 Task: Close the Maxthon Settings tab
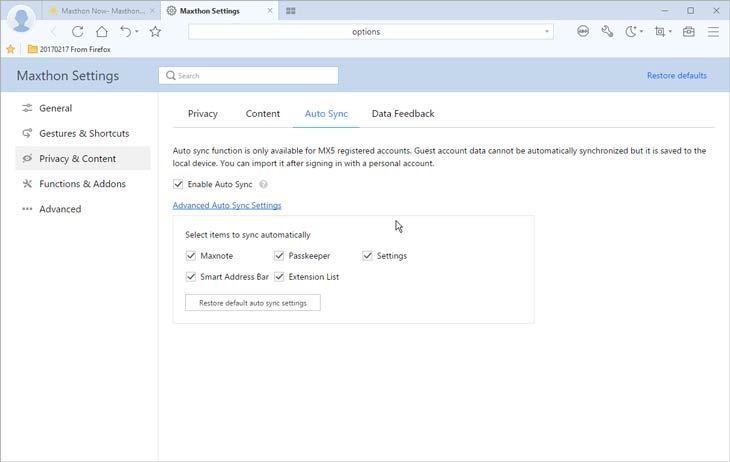click(270, 11)
